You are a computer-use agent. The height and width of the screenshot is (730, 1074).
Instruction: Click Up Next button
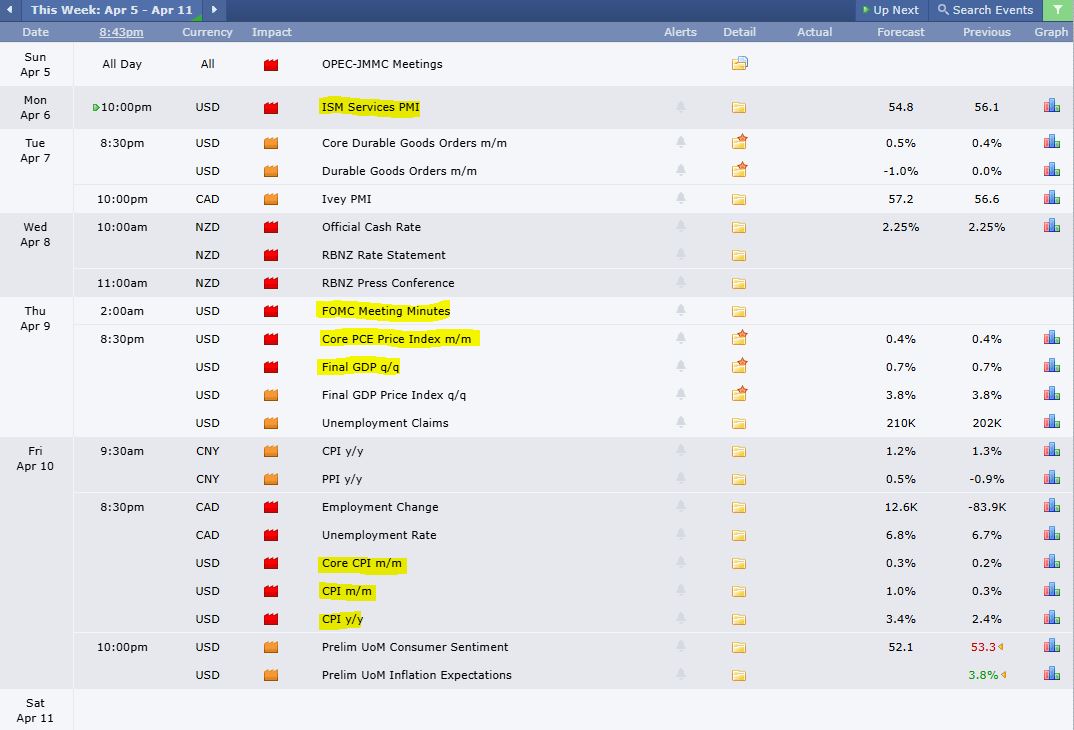889,10
